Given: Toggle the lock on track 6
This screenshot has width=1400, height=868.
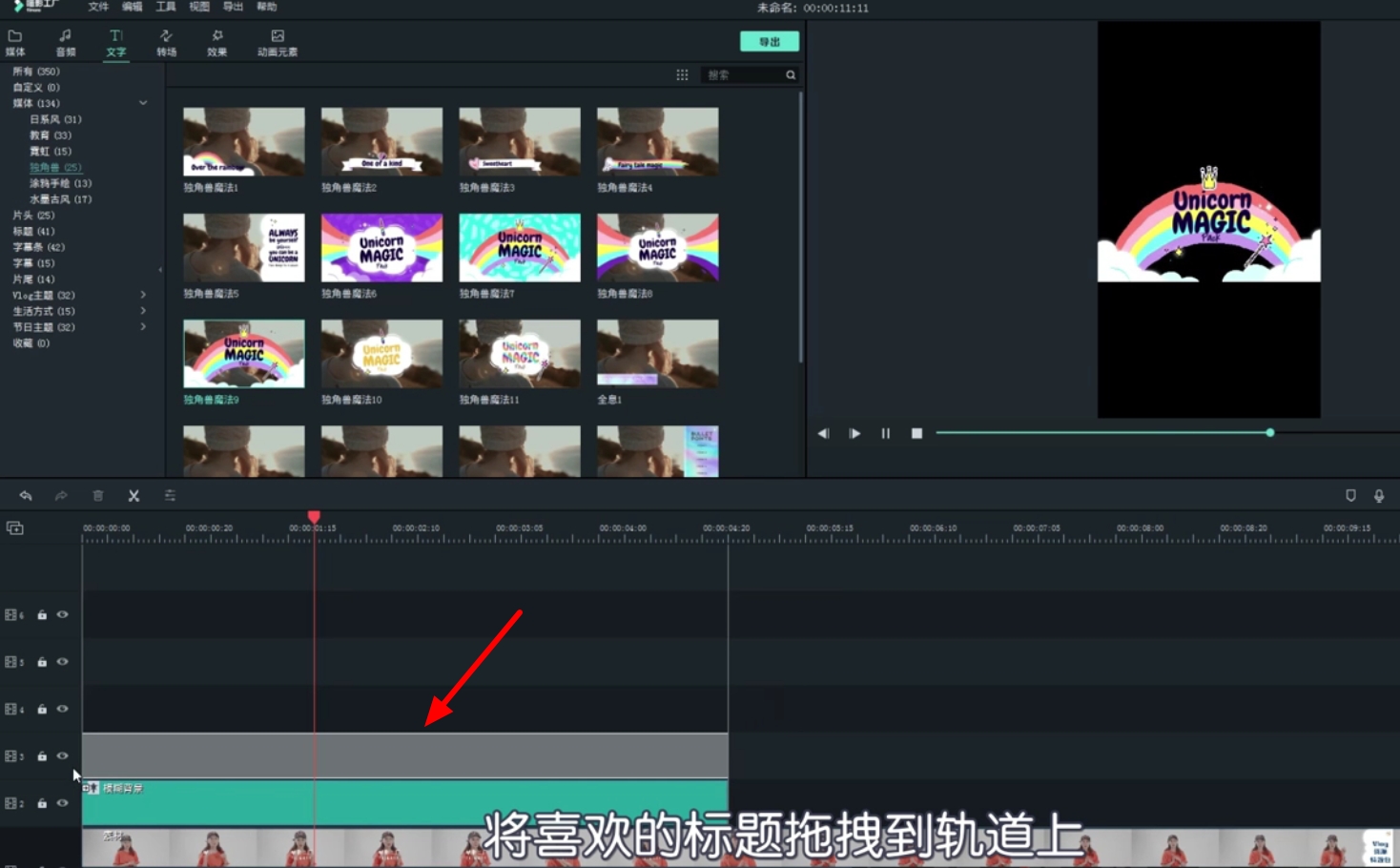Looking at the screenshot, I should point(42,615).
